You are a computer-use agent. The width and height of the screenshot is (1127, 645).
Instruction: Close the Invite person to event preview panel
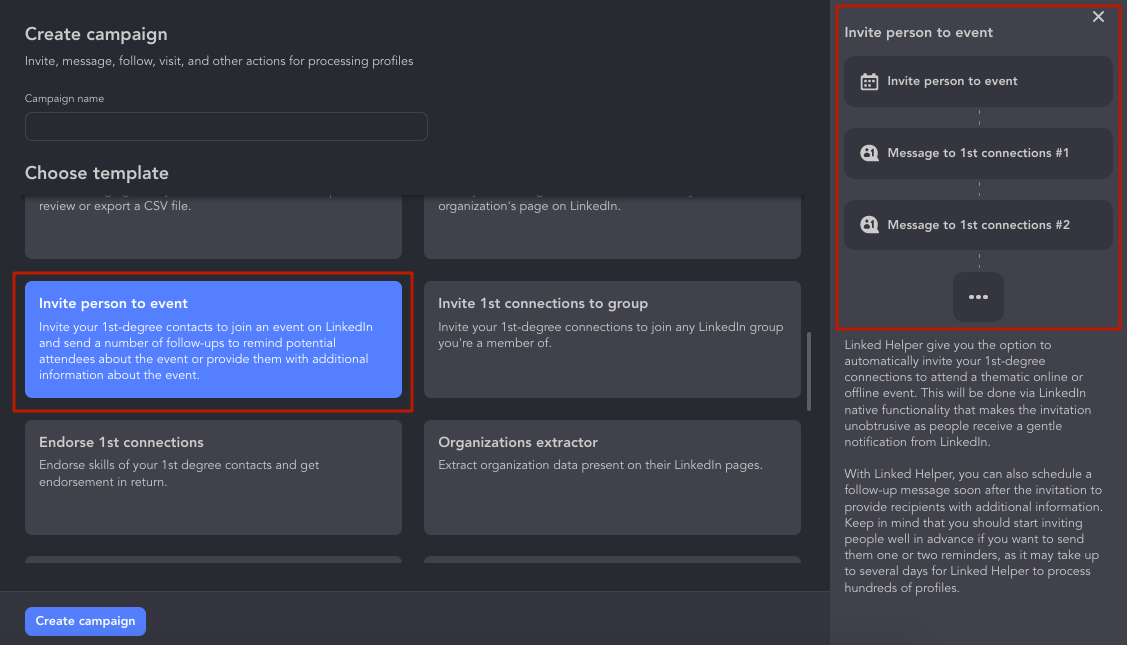coord(1098,16)
